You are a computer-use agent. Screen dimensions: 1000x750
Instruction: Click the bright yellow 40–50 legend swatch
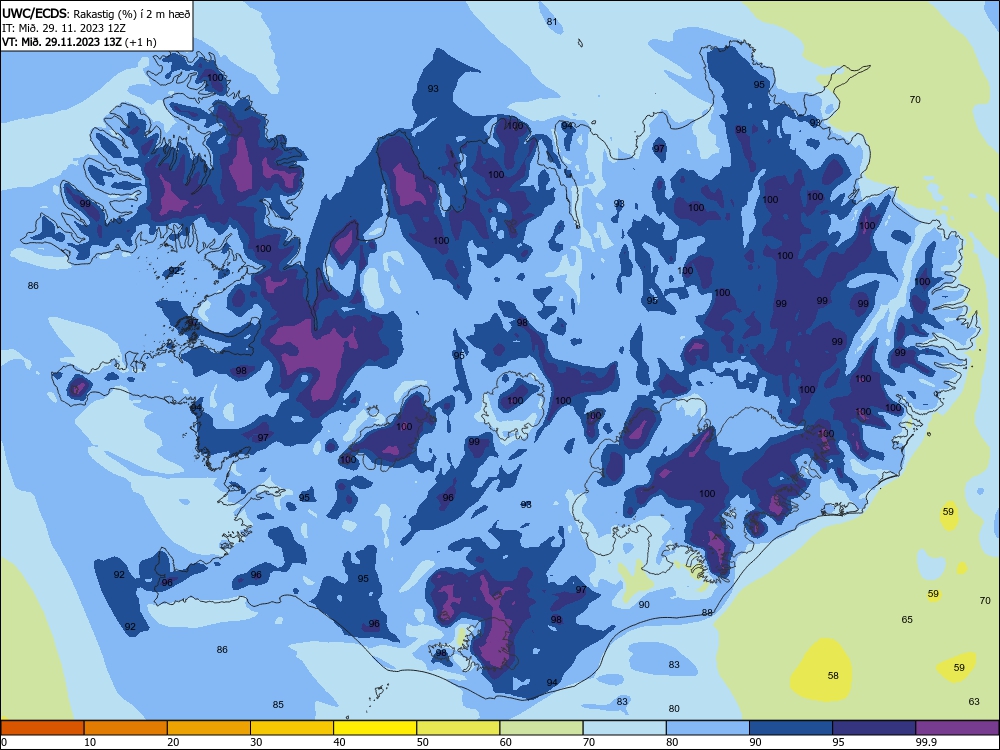click(375, 728)
